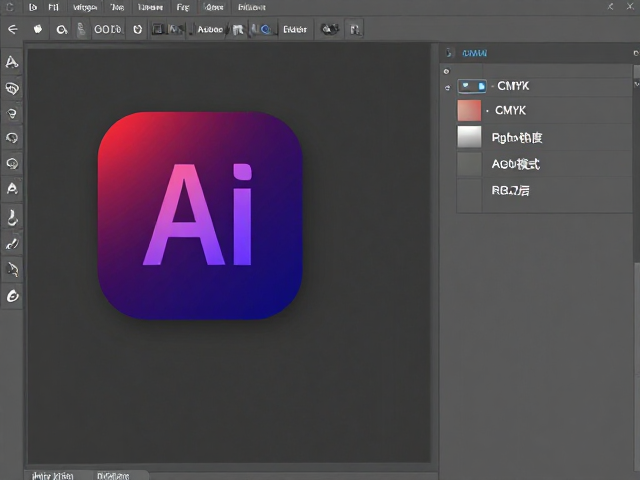Select the CMYK row with the red swatch
640x480 pixels.
(x=544, y=110)
